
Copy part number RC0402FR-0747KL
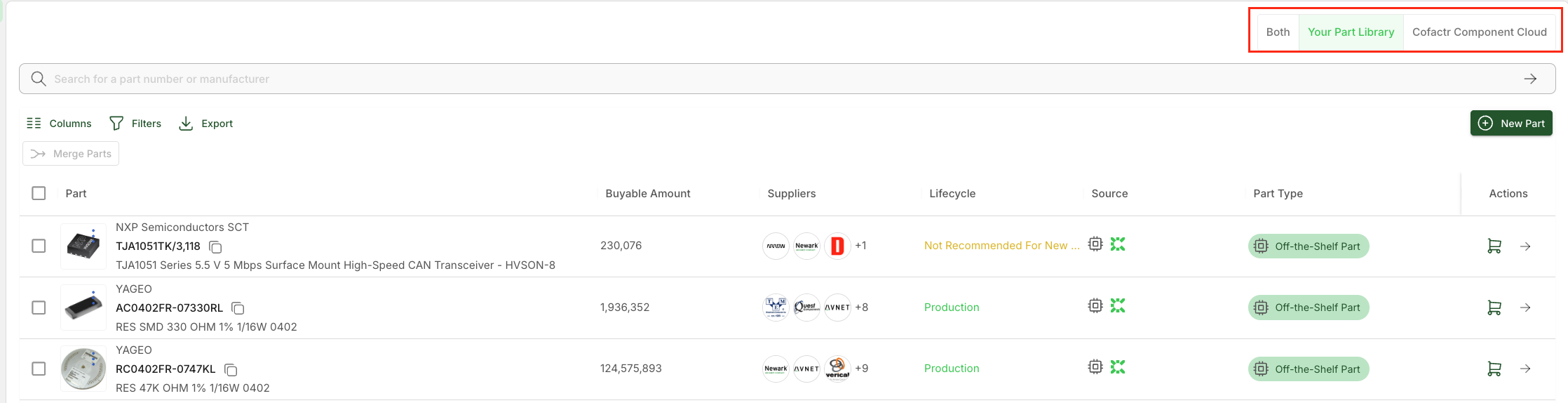pos(231,369)
